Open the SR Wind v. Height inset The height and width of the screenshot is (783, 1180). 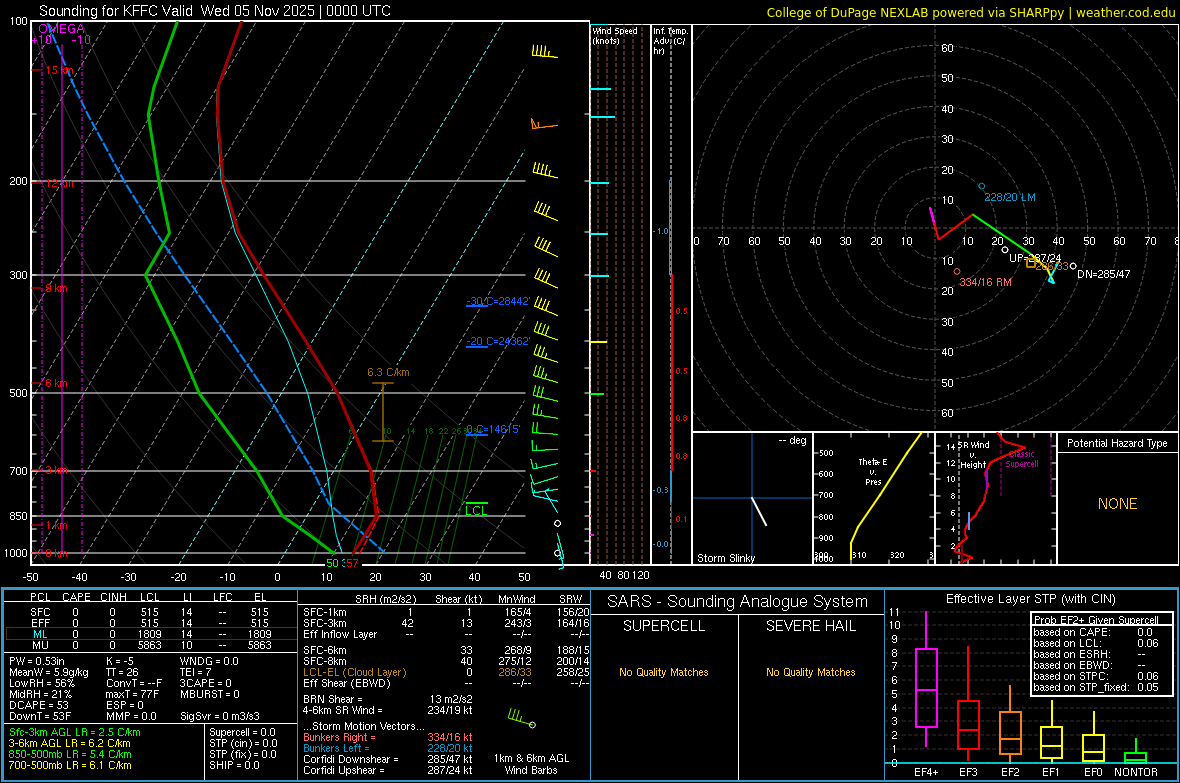[996, 498]
